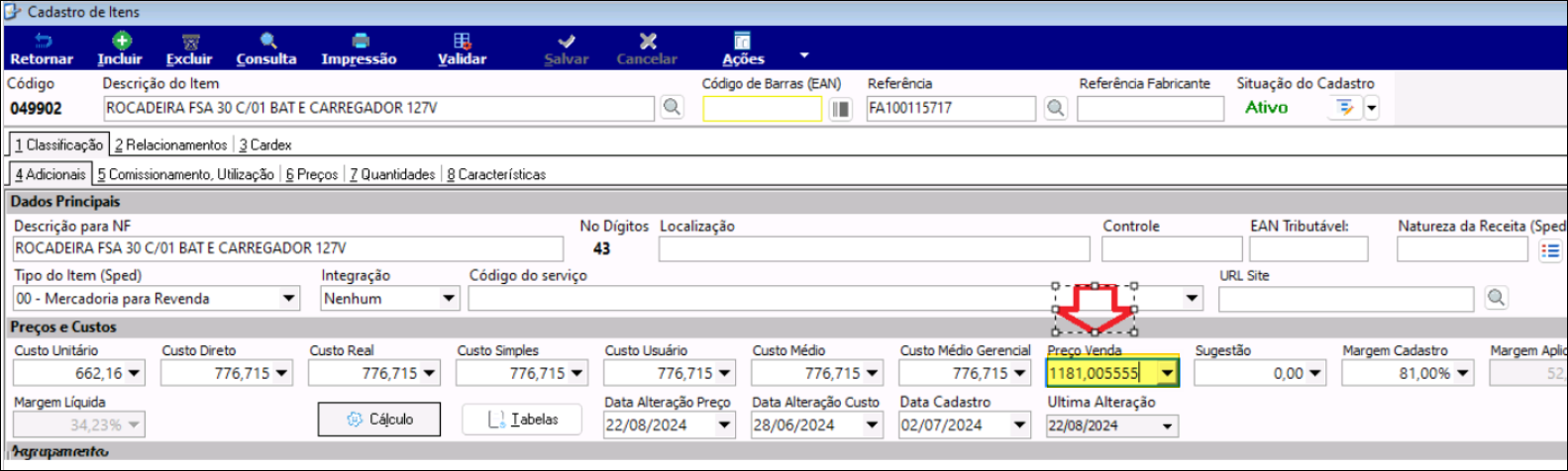Click the Localização input field
Image resolution: width=1568 pixels, height=471 pixels.
(874, 249)
